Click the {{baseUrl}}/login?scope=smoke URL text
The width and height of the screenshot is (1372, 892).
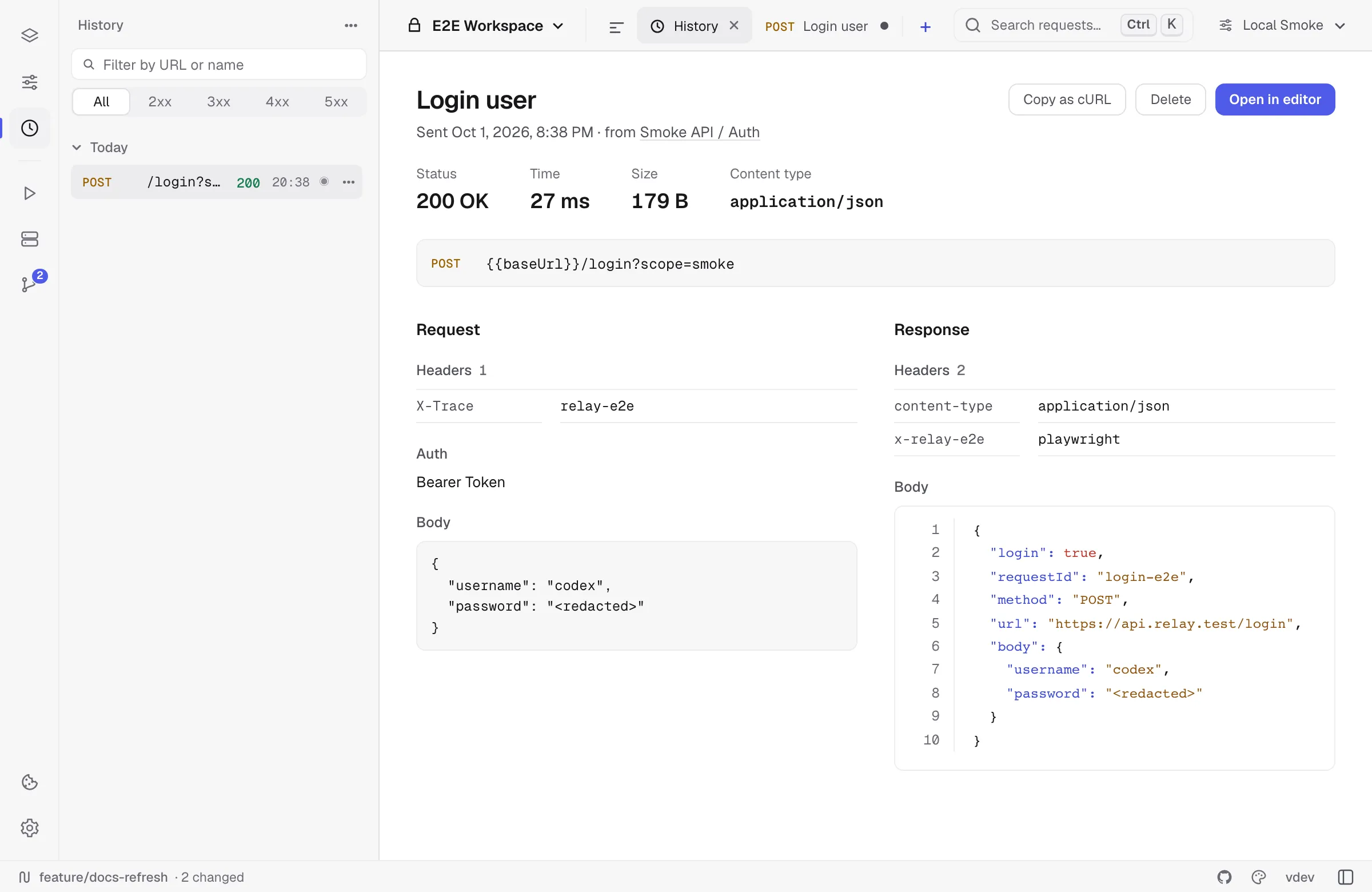tap(609, 264)
